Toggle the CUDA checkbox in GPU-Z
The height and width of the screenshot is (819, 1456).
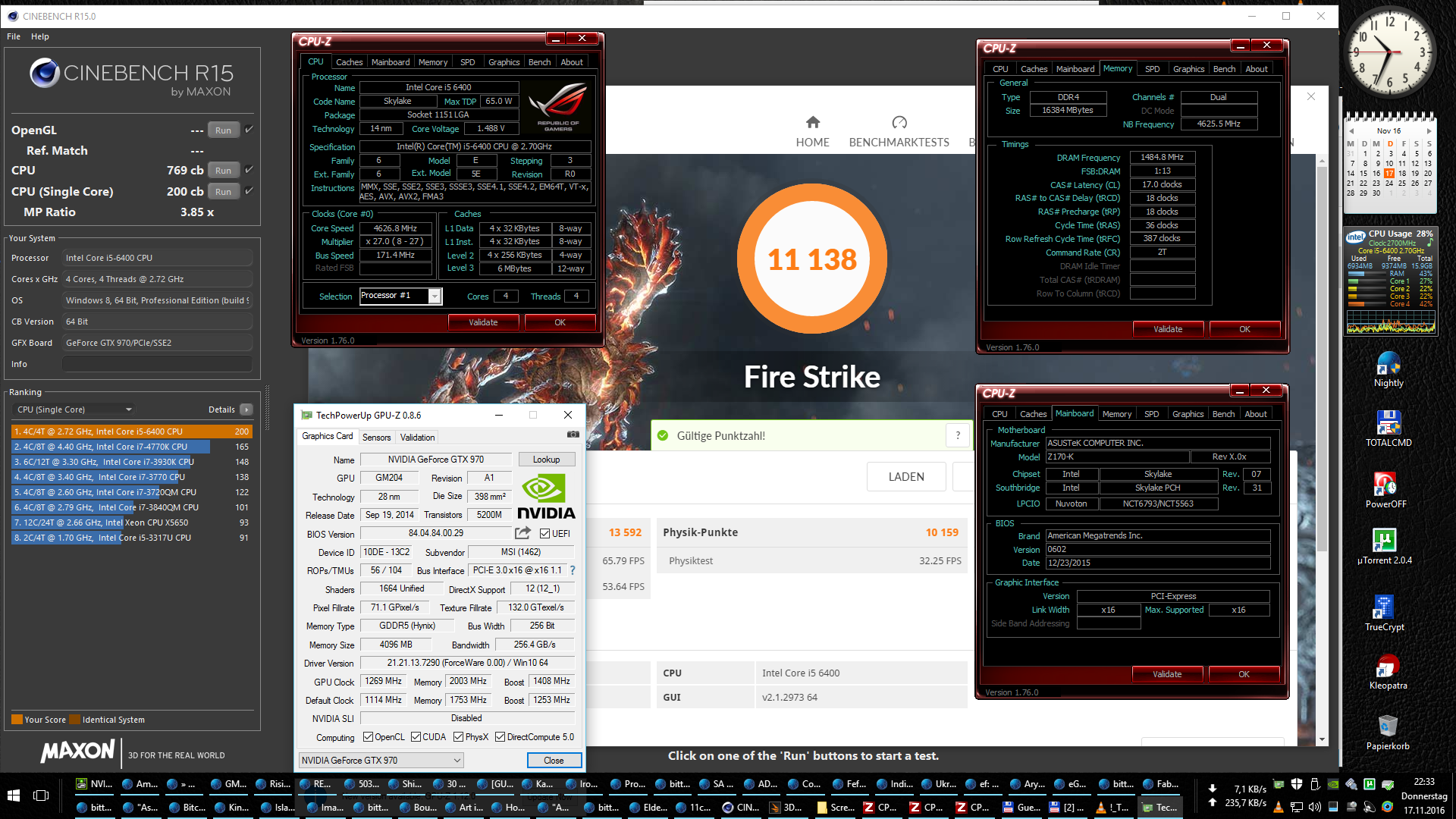tap(416, 736)
